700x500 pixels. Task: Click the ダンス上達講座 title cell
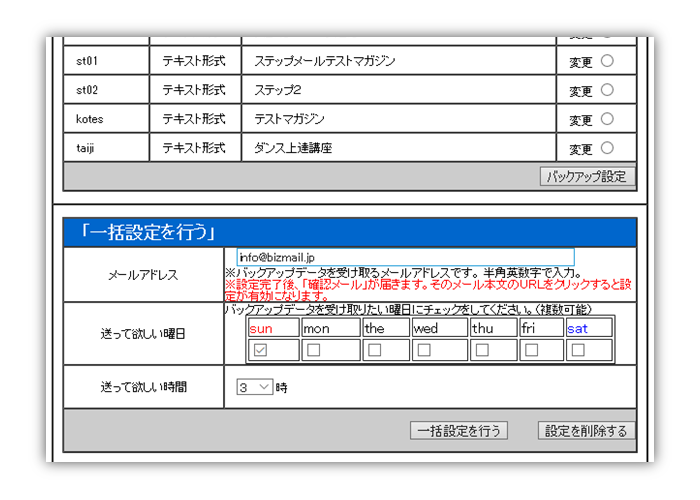(399, 148)
